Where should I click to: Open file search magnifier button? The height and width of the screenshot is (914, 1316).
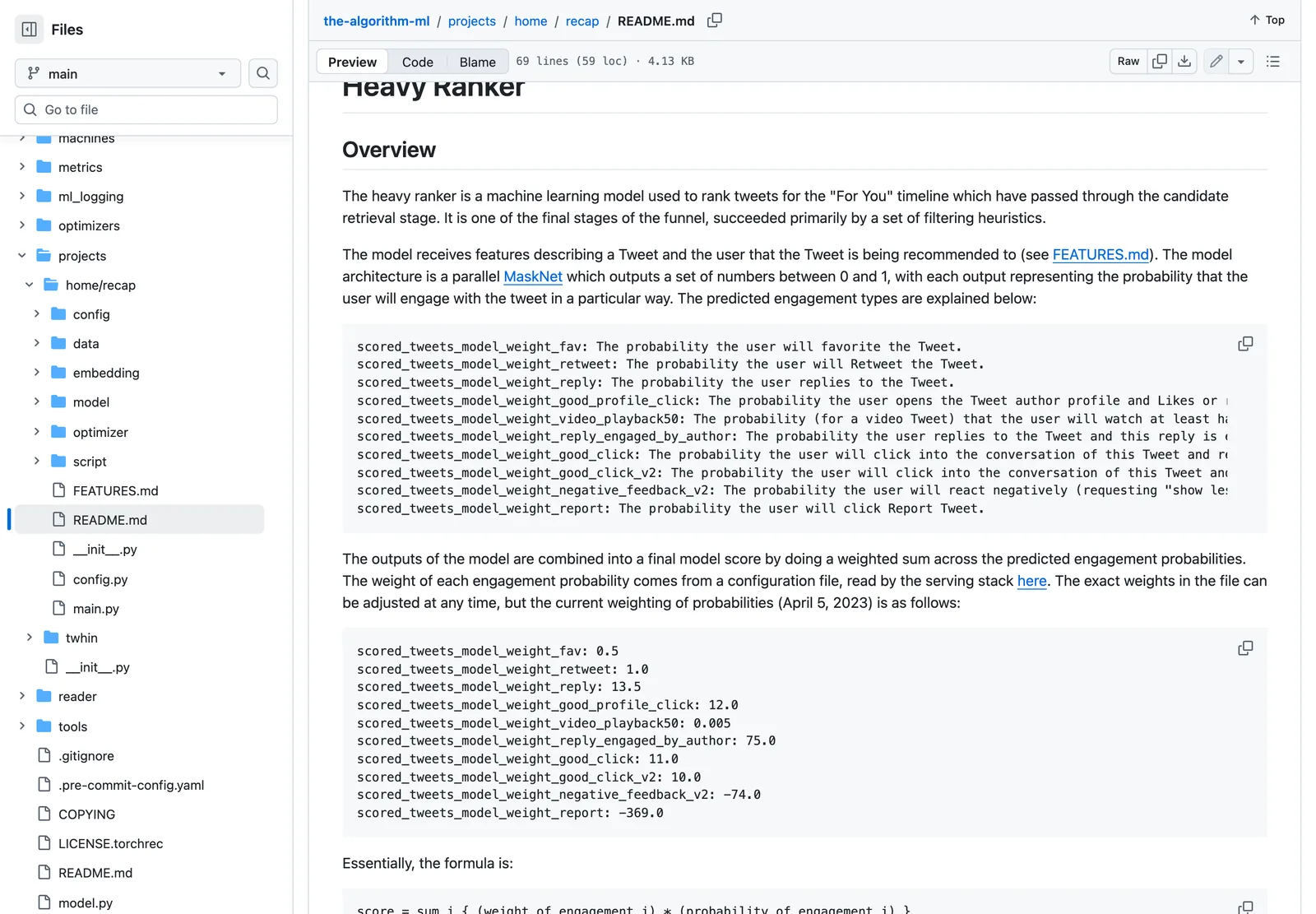[263, 73]
